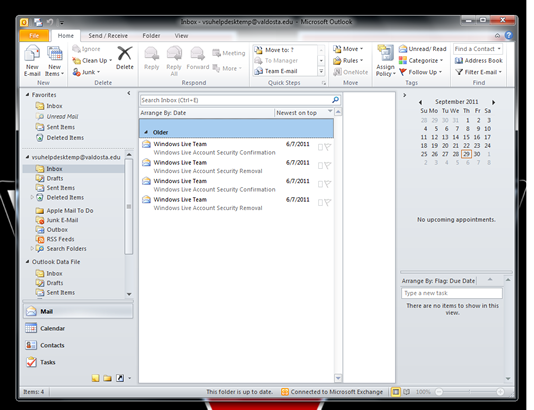
Task: Go to the next month in calendar
Action: (493, 102)
